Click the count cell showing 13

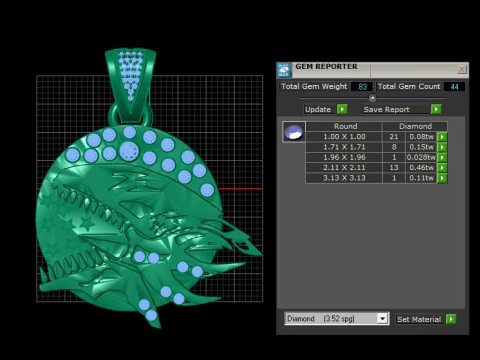394,168
